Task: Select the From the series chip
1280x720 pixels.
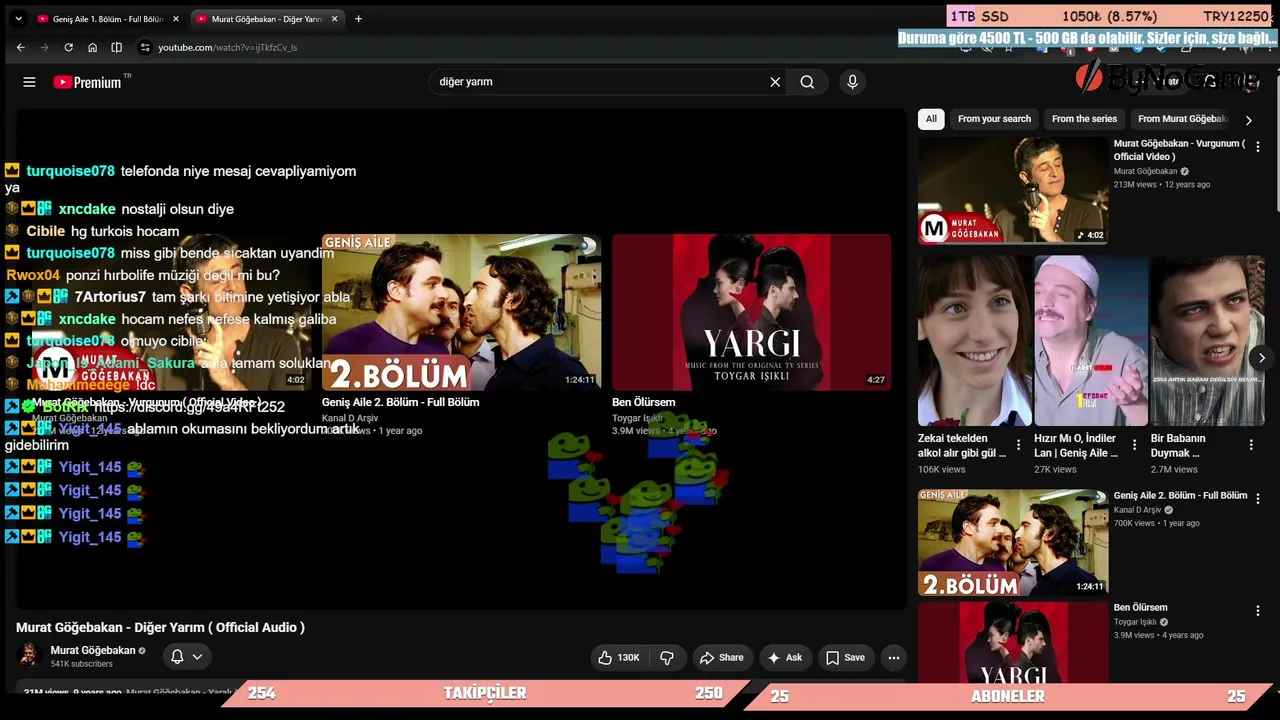Action: tap(1084, 119)
